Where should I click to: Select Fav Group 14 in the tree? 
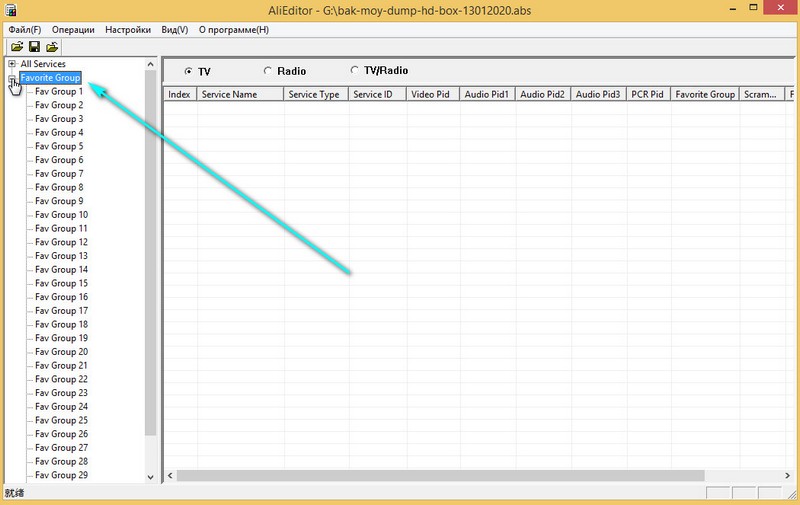click(x=61, y=270)
